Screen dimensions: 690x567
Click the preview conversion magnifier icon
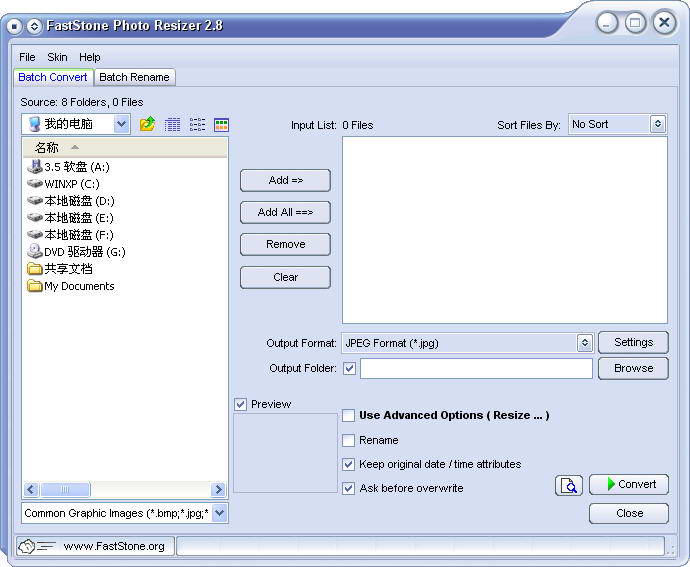click(x=569, y=486)
